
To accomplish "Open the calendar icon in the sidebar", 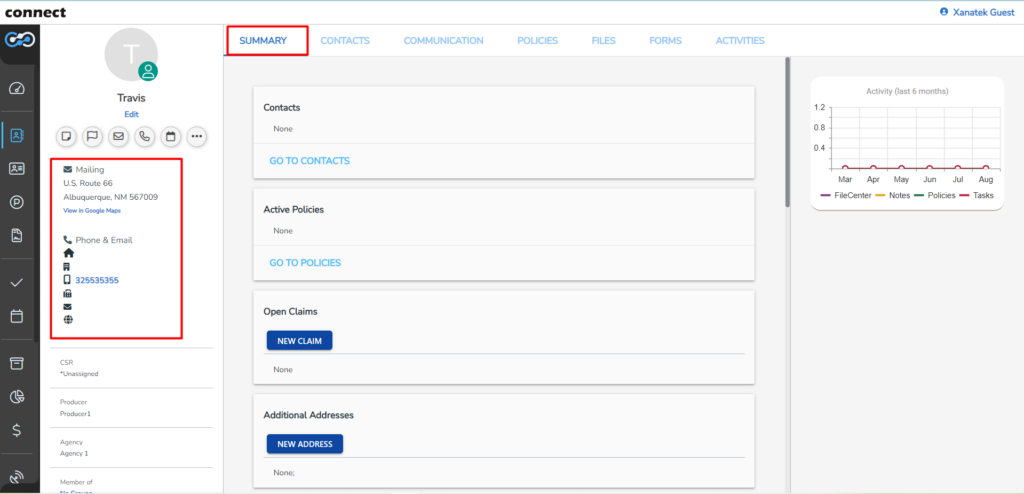I will coord(18,316).
